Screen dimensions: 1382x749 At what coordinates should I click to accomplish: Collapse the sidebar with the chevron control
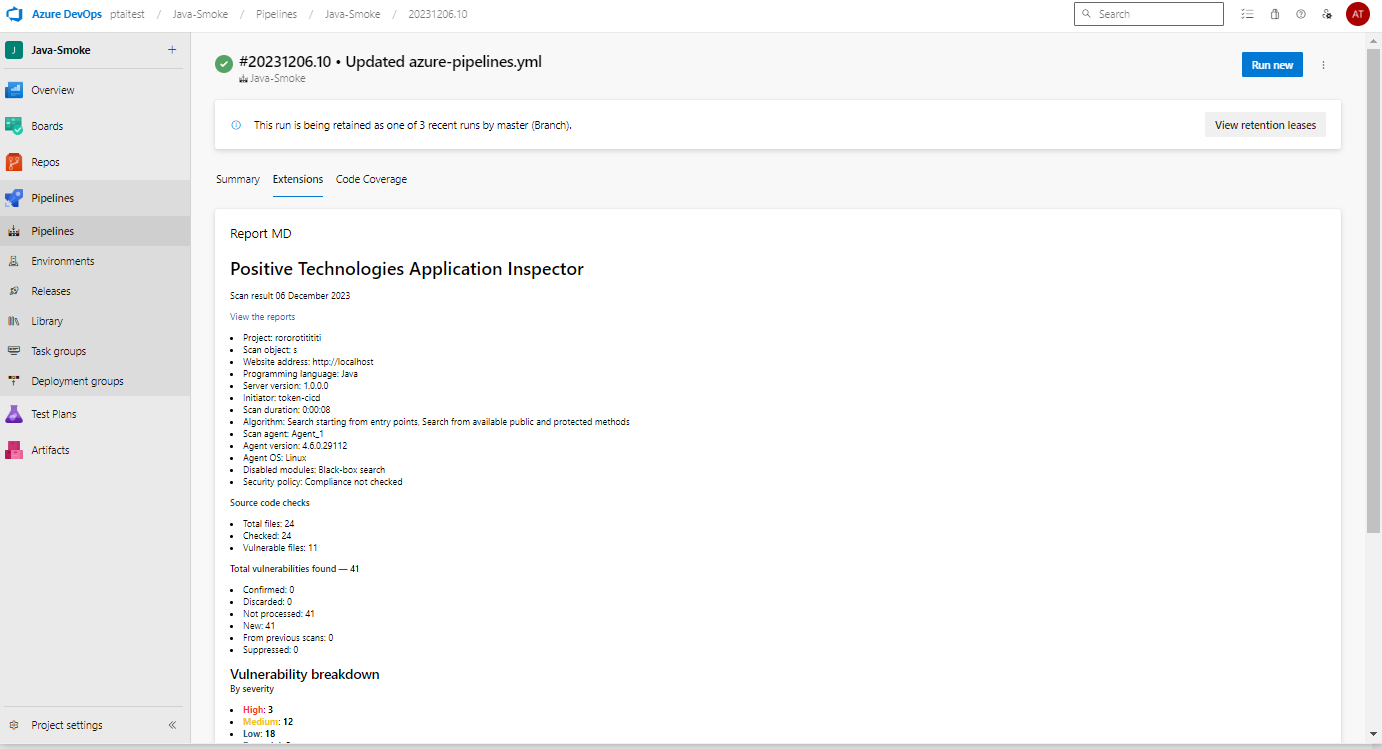click(172, 725)
